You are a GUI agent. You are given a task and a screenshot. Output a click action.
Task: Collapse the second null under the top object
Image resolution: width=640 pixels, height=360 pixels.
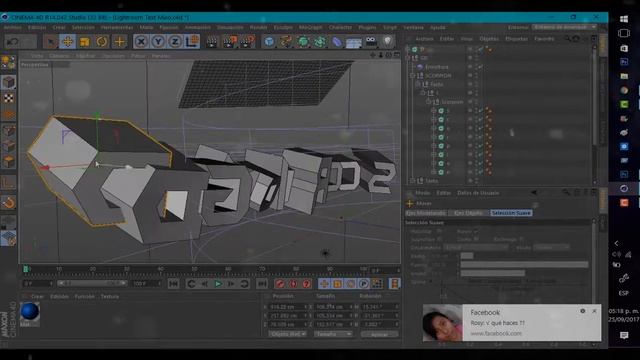[407, 58]
